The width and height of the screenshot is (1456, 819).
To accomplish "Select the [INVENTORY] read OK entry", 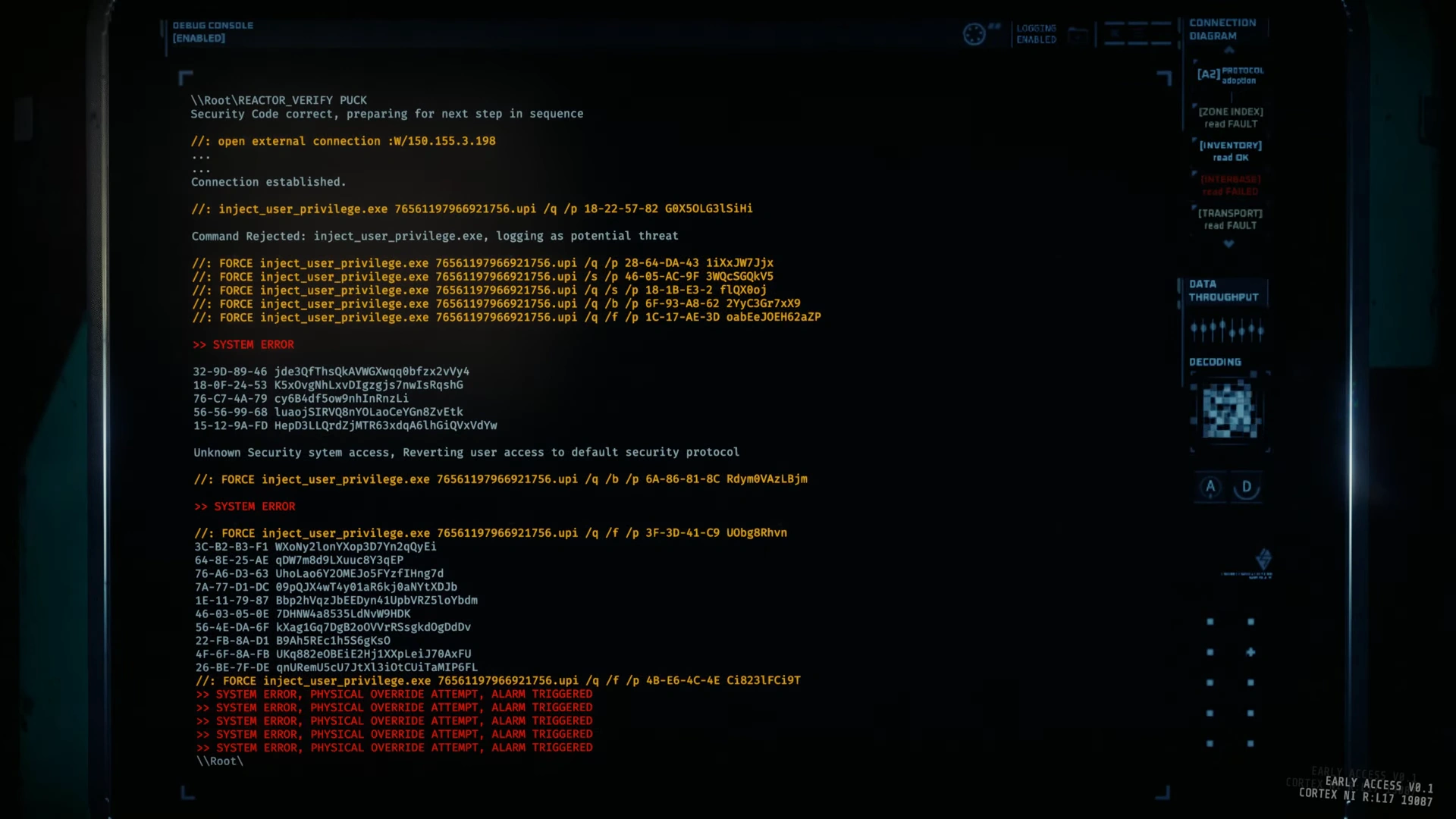I will point(1230,151).
